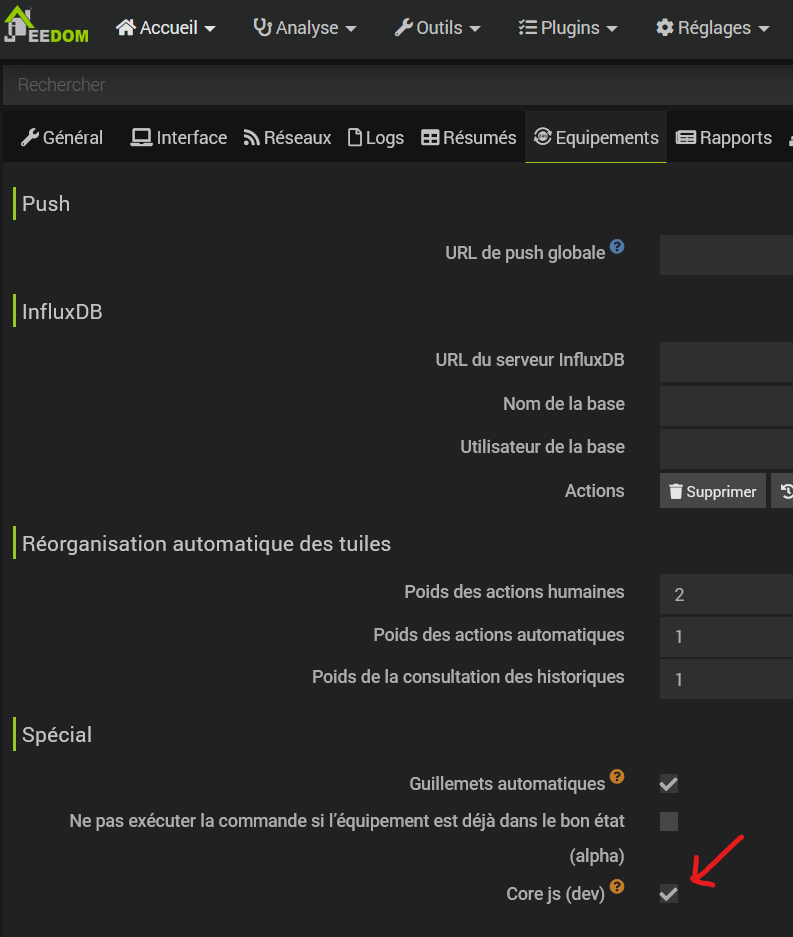Click the Poids des actions automatiques field
The height and width of the screenshot is (937, 793).
726,637
